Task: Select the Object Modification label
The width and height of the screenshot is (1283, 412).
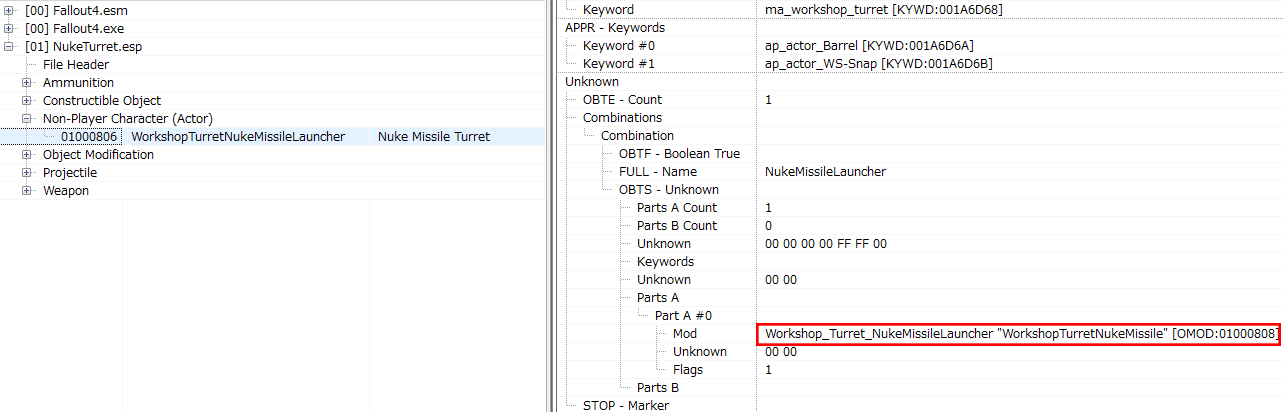Action: tap(98, 154)
